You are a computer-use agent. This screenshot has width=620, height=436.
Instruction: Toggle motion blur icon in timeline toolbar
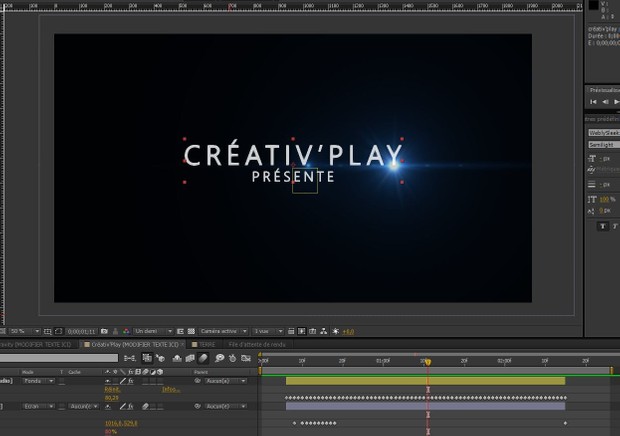click(x=203, y=358)
